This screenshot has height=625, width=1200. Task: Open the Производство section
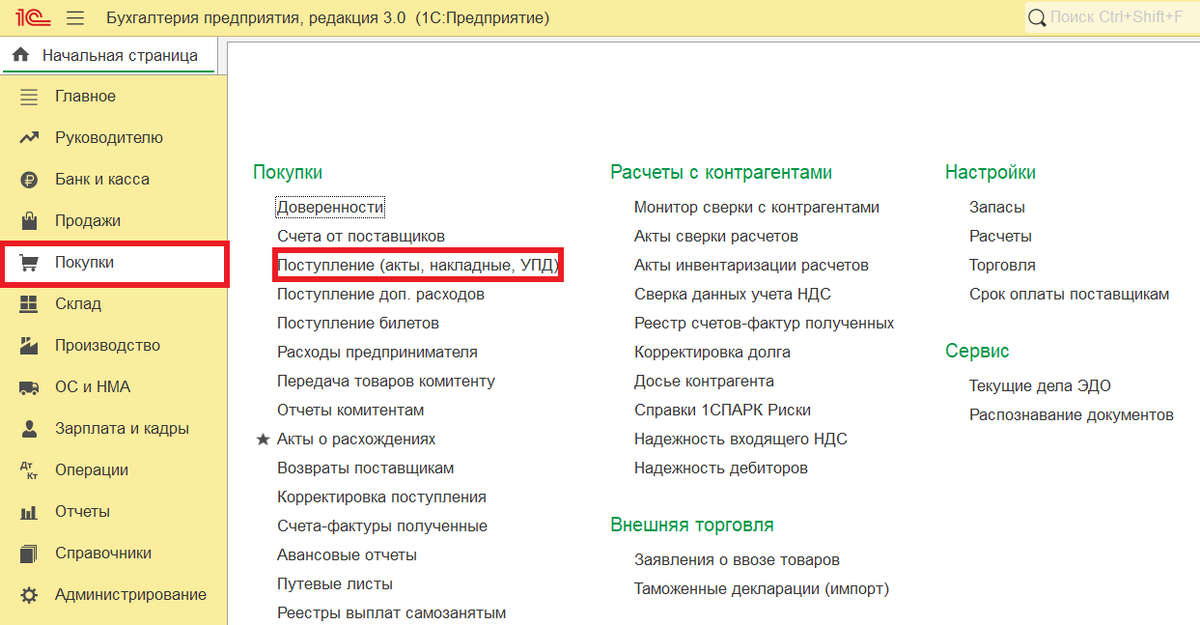click(x=108, y=346)
